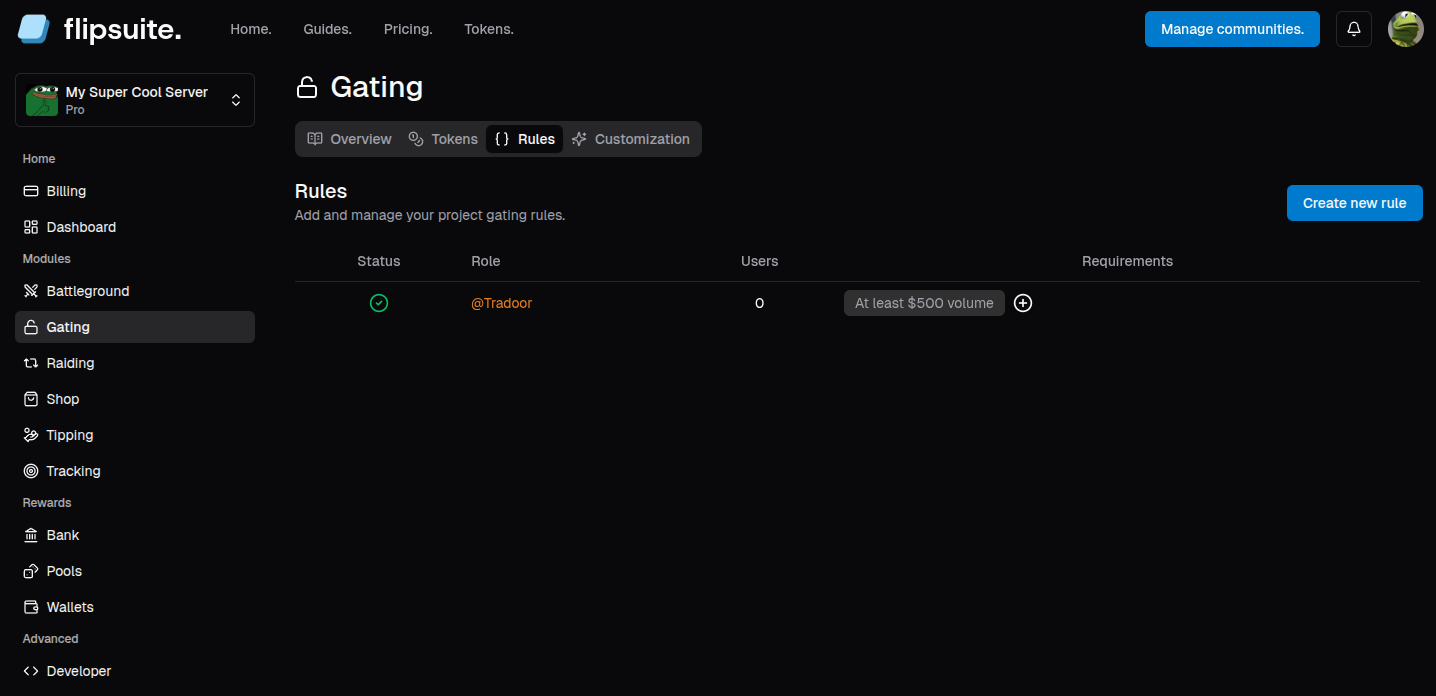
Task: Click the Tracking target icon
Action: point(31,471)
